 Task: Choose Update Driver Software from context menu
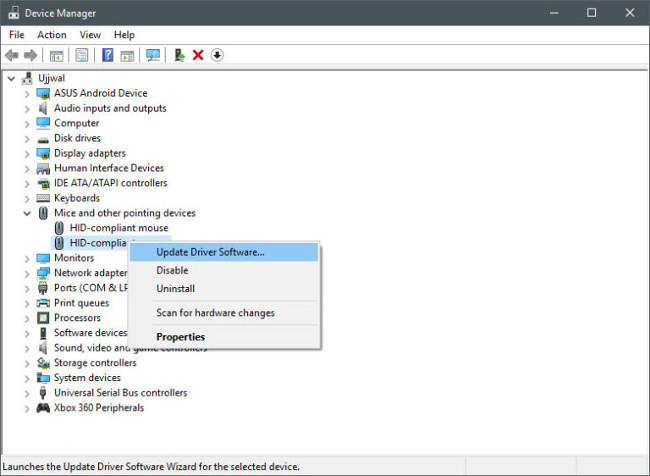210,252
